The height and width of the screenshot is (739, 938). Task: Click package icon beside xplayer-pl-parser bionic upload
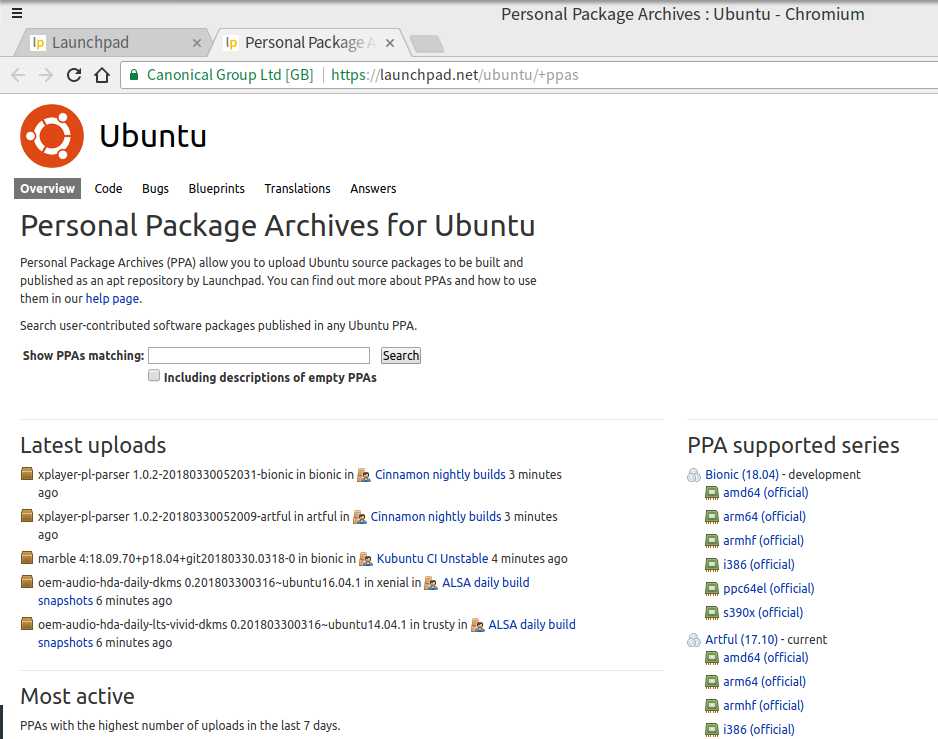(x=27, y=474)
